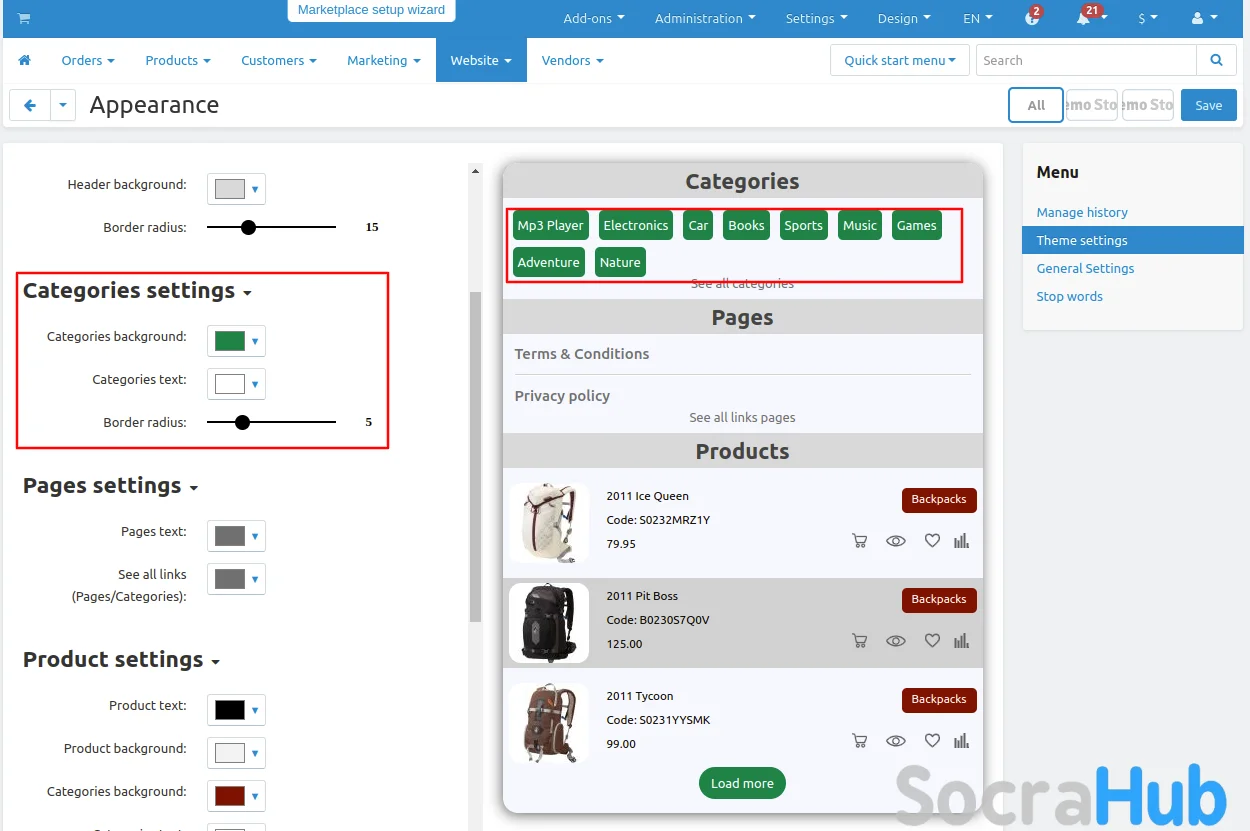
Task: Click the back arrow button beside Appearance
Action: (30, 105)
